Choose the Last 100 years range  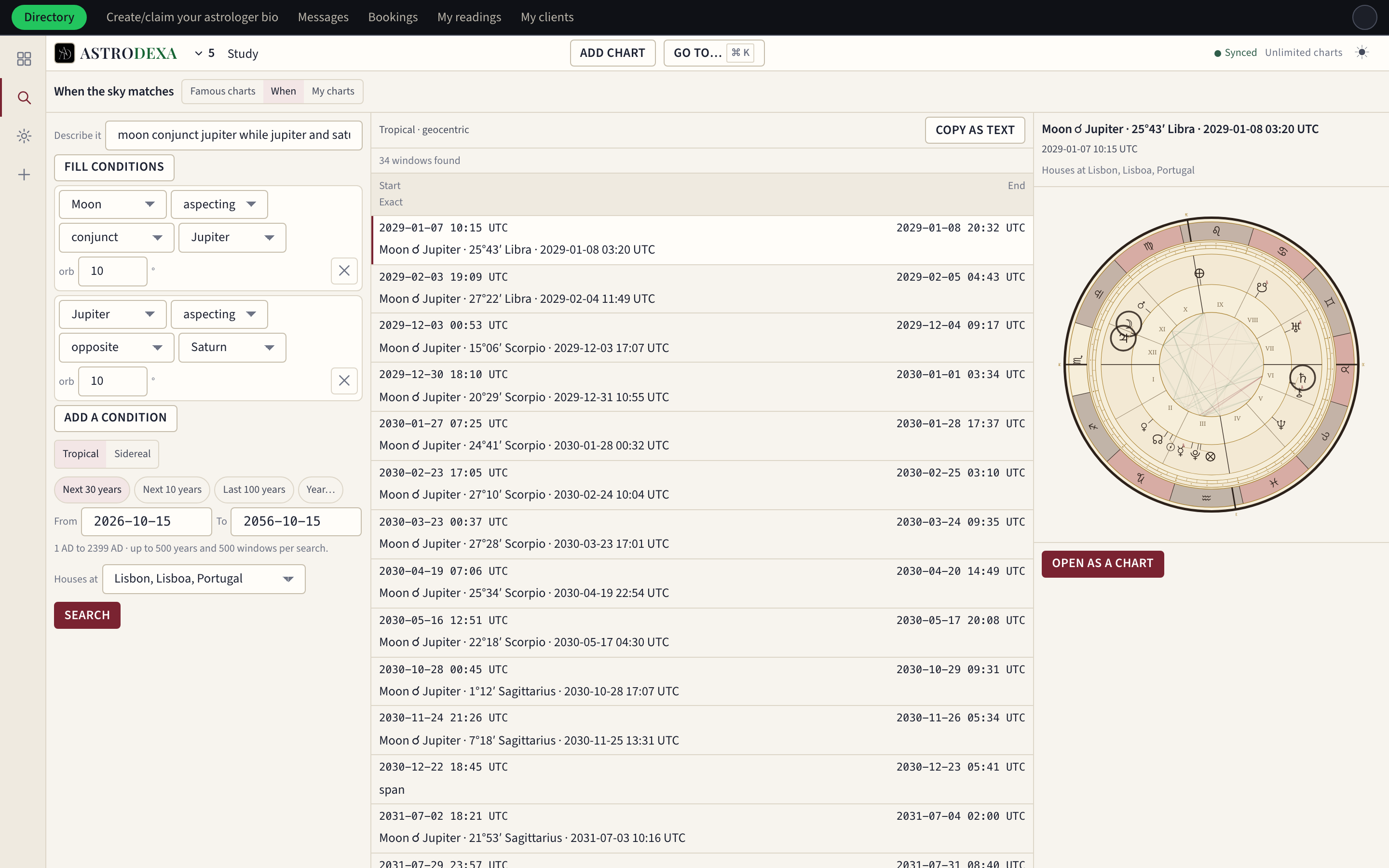[254, 489]
